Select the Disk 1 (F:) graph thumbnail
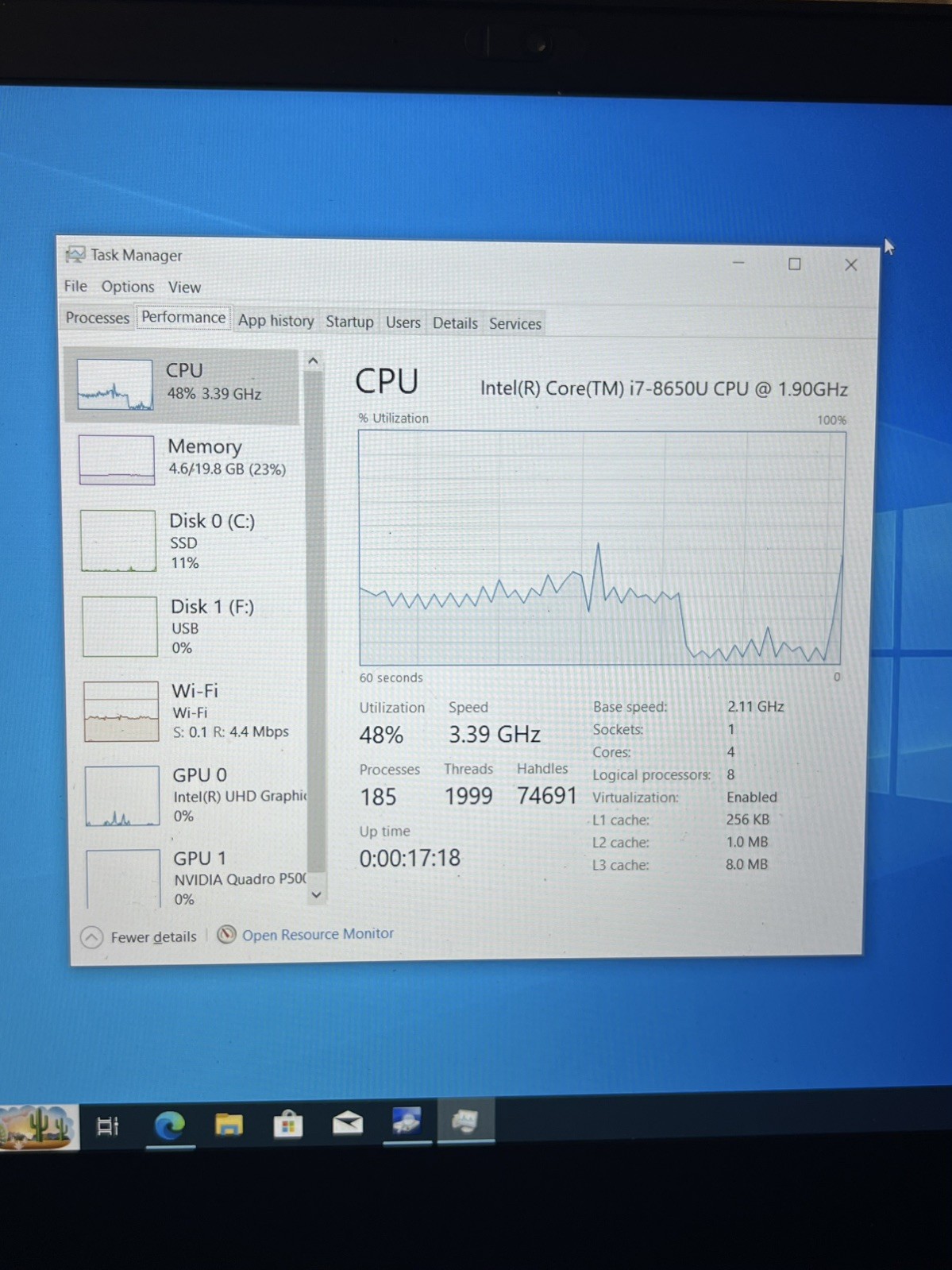The height and width of the screenshot is (1270, 952). [x=120, y=627]
